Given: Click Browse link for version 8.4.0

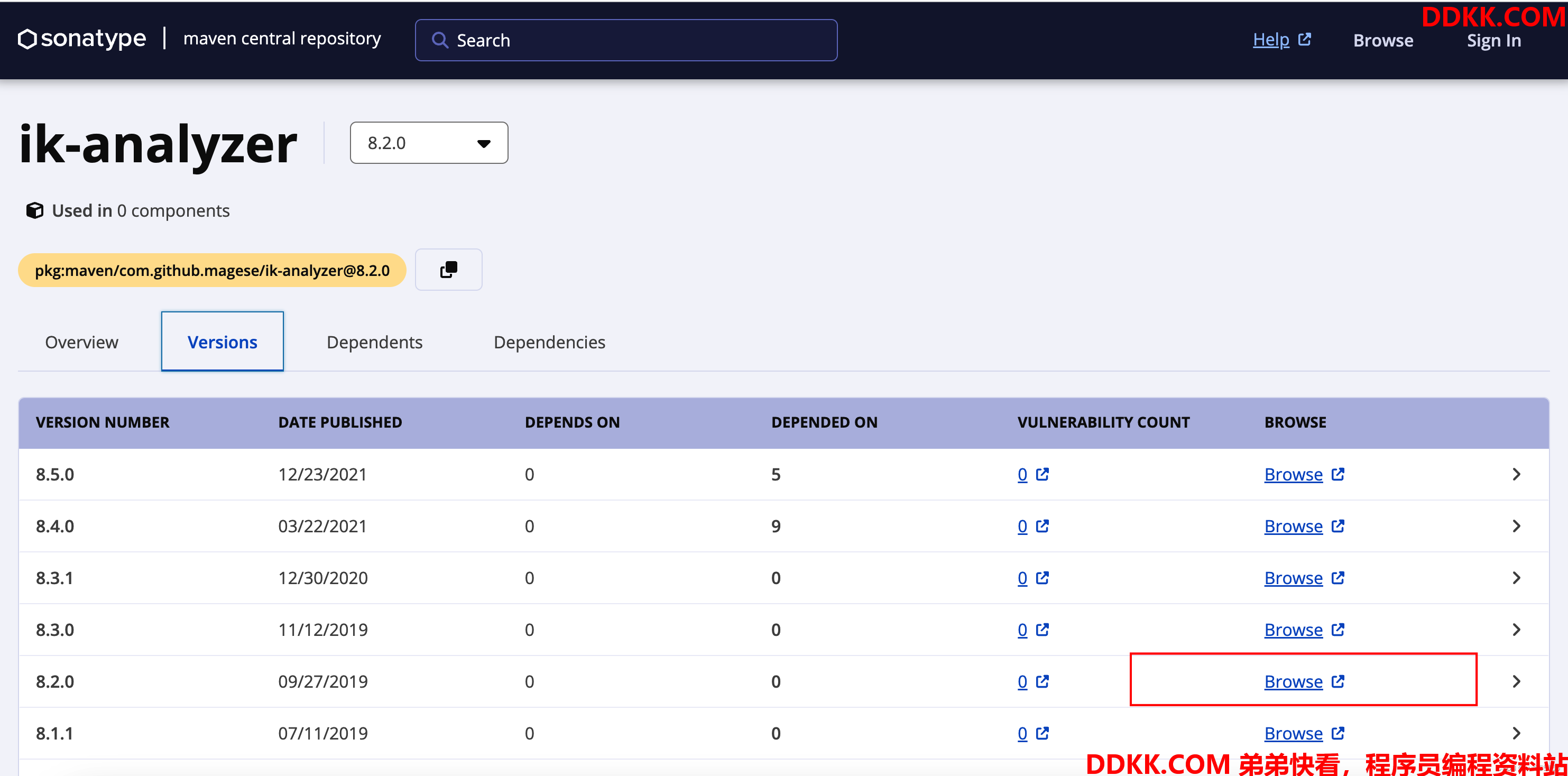Looking at the screenshot, I should click(1294, 526).
